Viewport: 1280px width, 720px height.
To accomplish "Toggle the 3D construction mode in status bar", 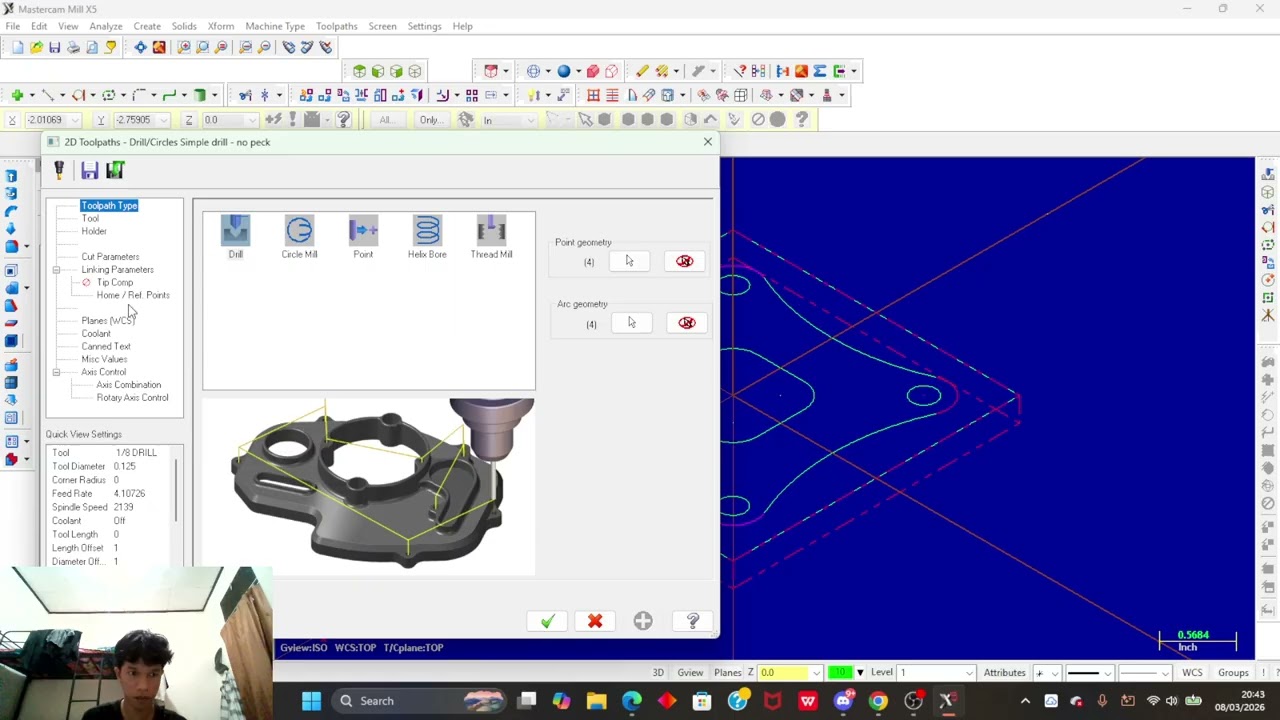I will 658,673.
